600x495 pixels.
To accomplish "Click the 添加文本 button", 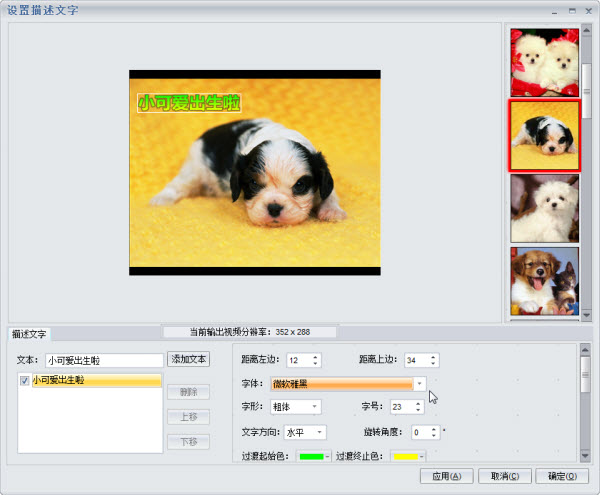I will point(188,359).
